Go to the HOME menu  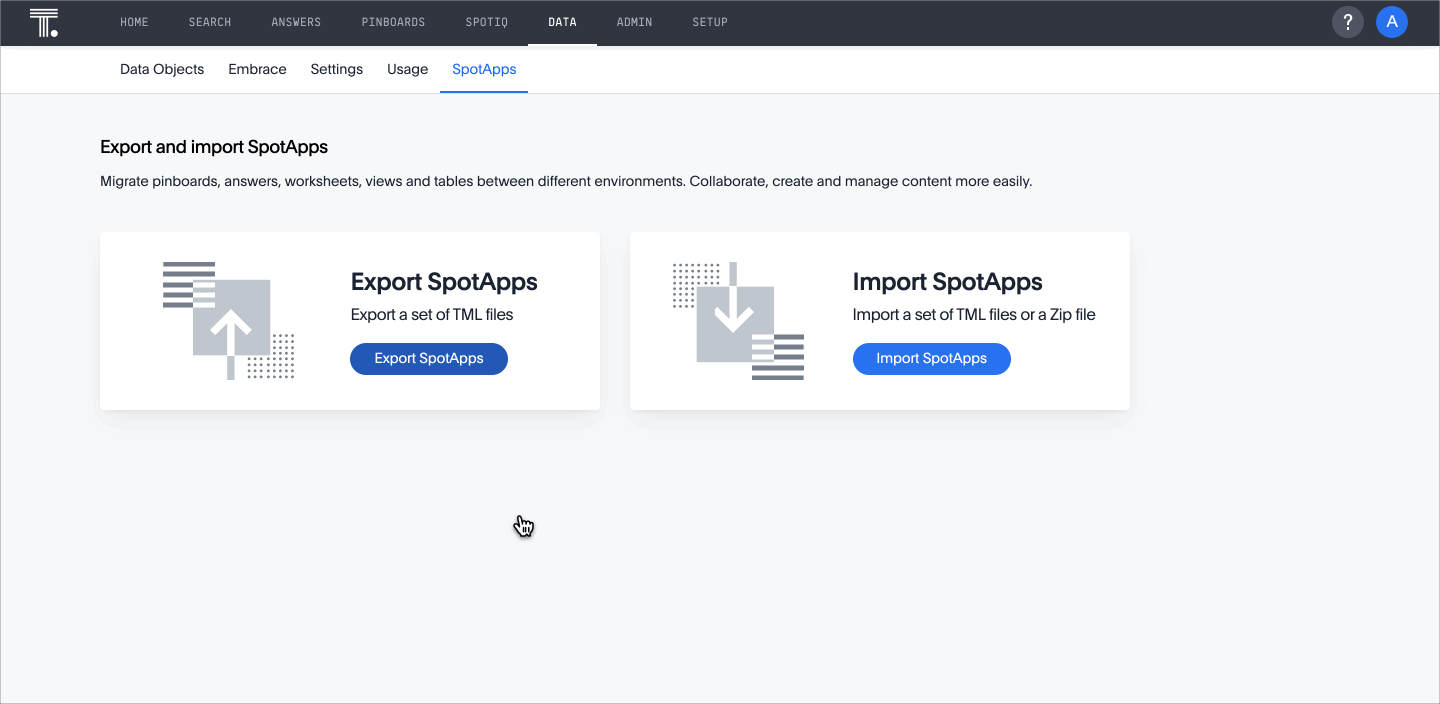pos(134,22)
